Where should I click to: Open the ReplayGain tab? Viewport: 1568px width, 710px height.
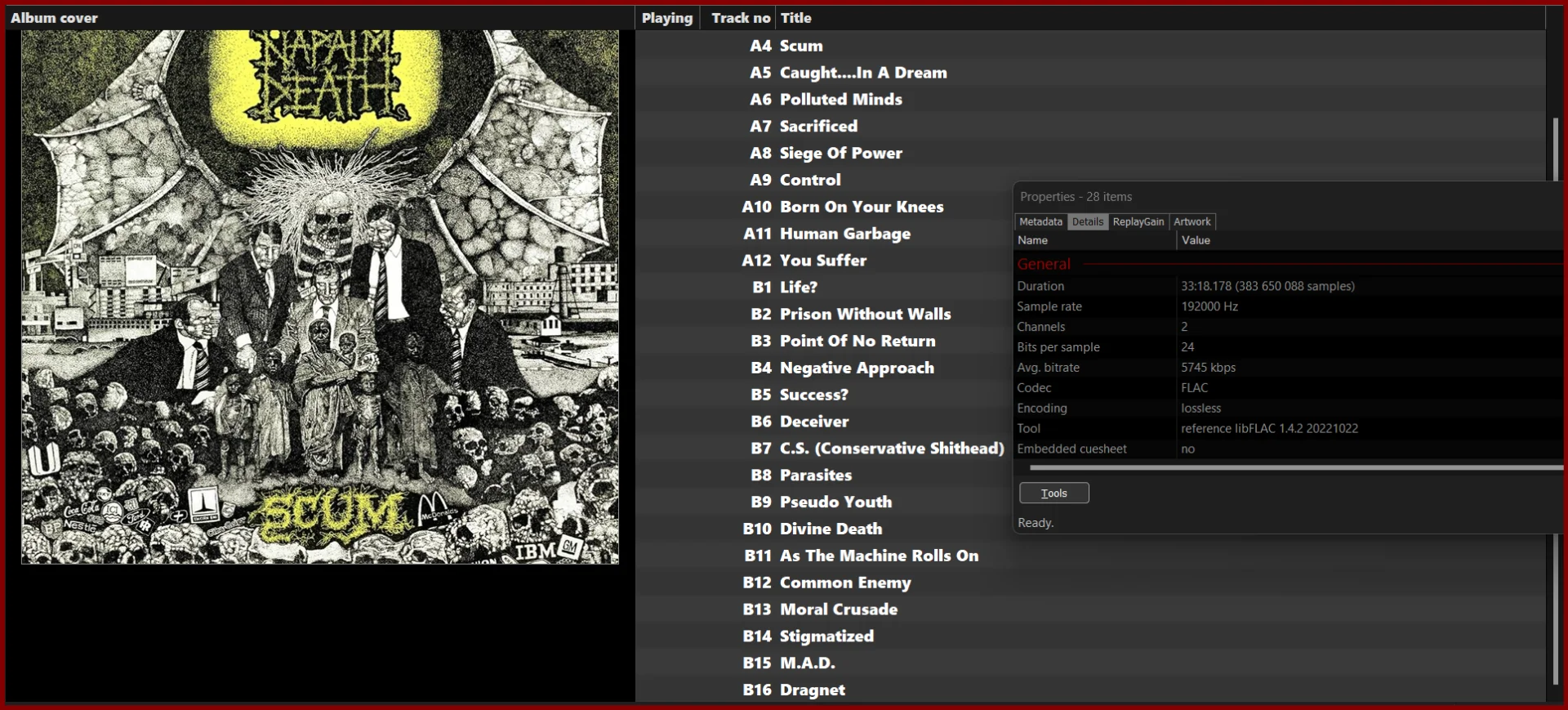coord(1138,221)
